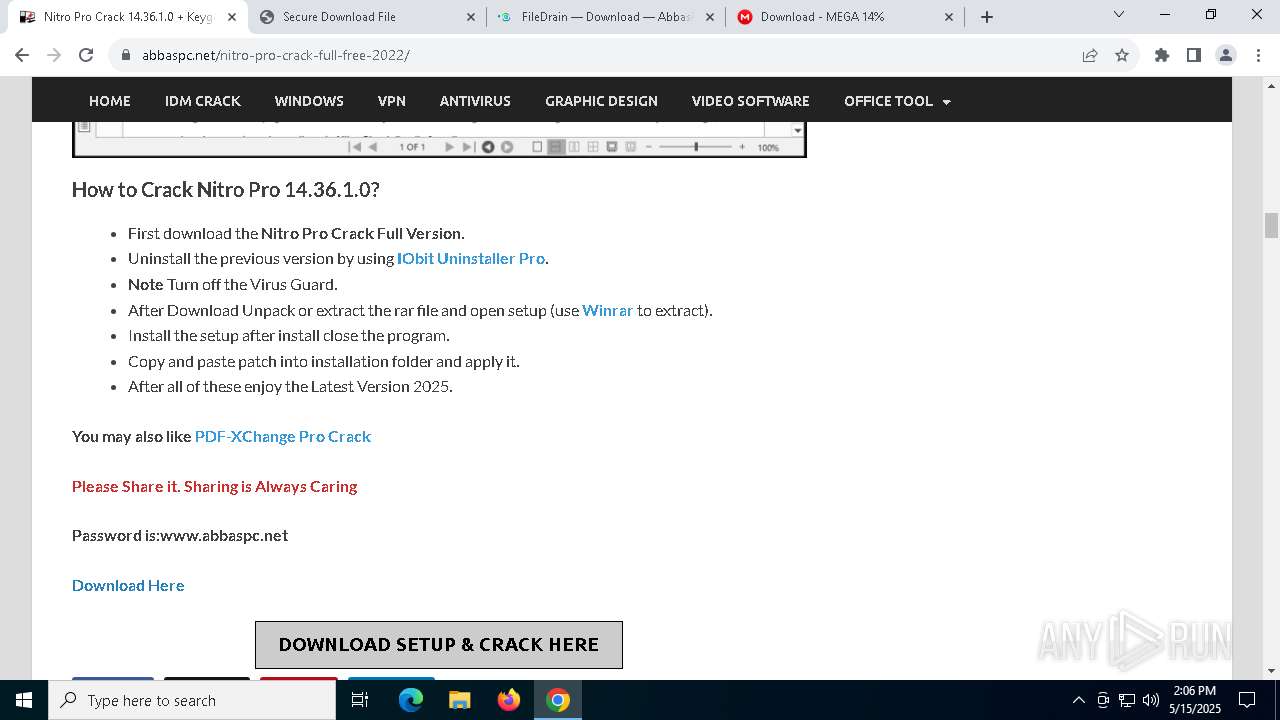Screen dimensions: 1280x720
Task: Click the How to Crack Nitro Pro heading
Action: 226,189
